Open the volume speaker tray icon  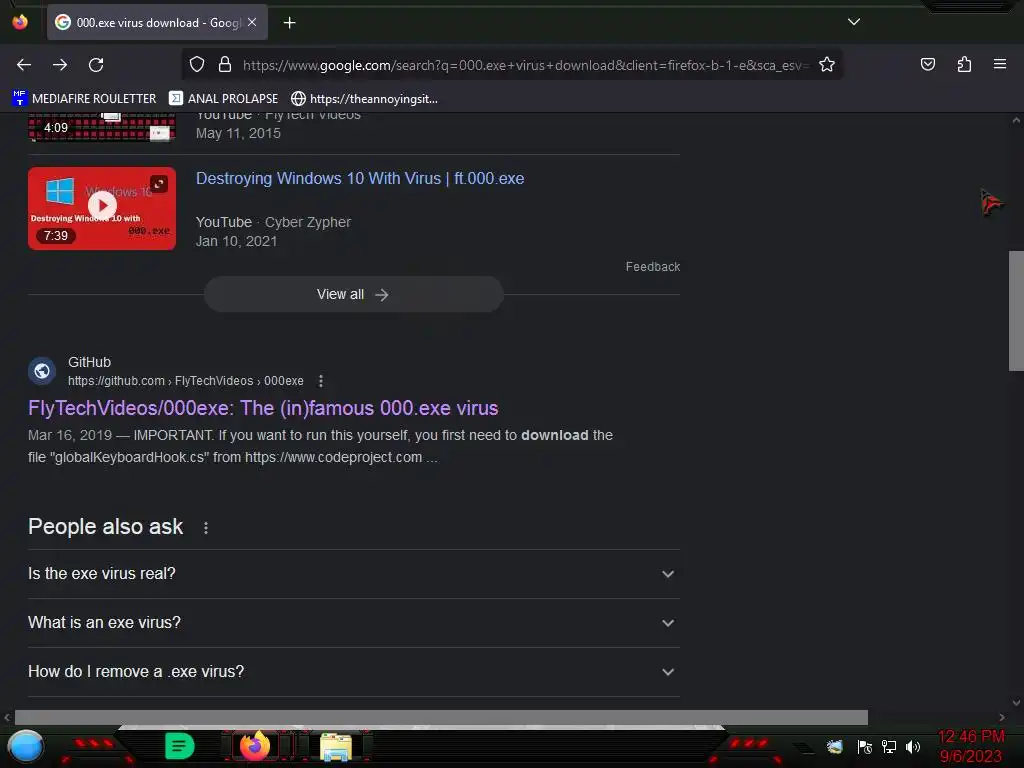tap(913, 746)
